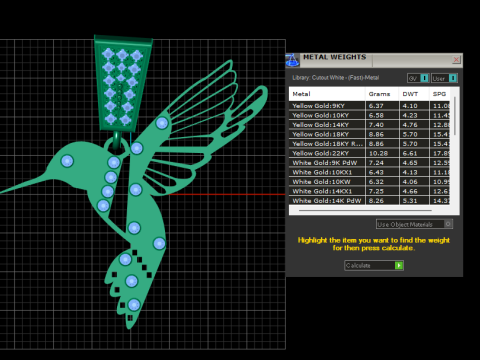Close the Metal Weights panel

[x=456, y=59]
